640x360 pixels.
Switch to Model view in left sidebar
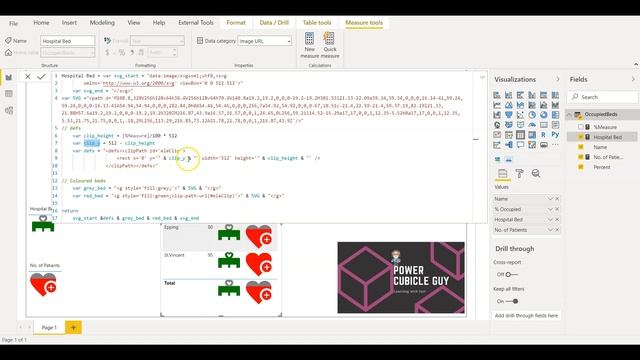pyautogui.click(x=9, y=111)
